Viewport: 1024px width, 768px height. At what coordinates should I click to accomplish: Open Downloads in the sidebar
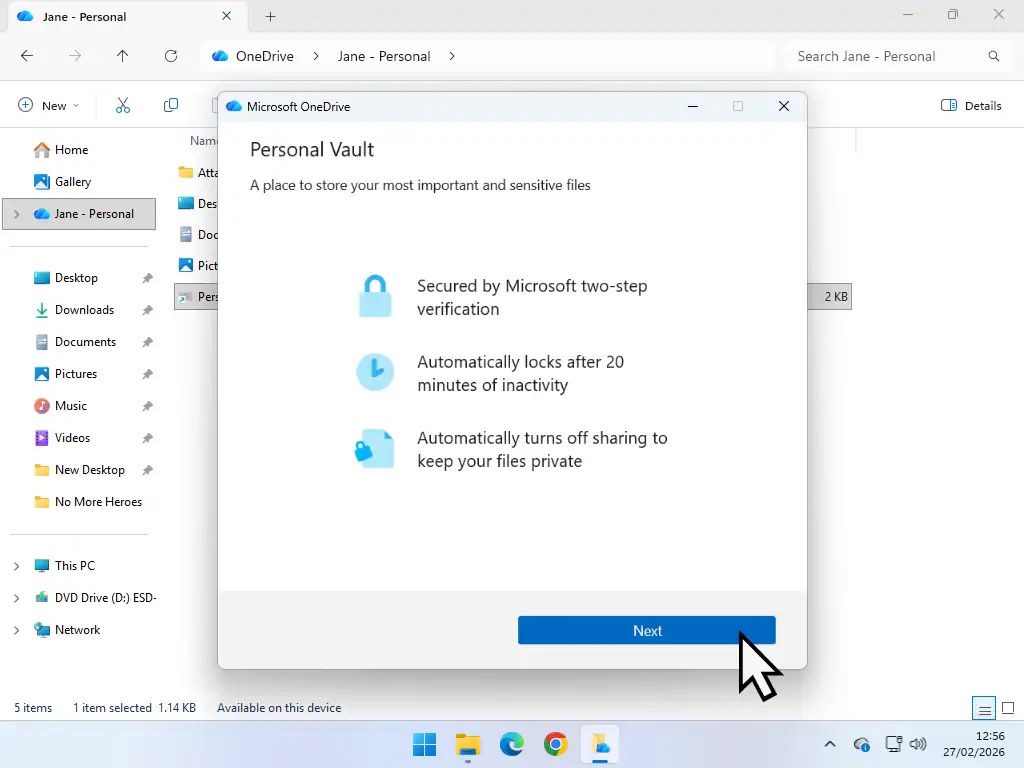(x=84, y=310)
